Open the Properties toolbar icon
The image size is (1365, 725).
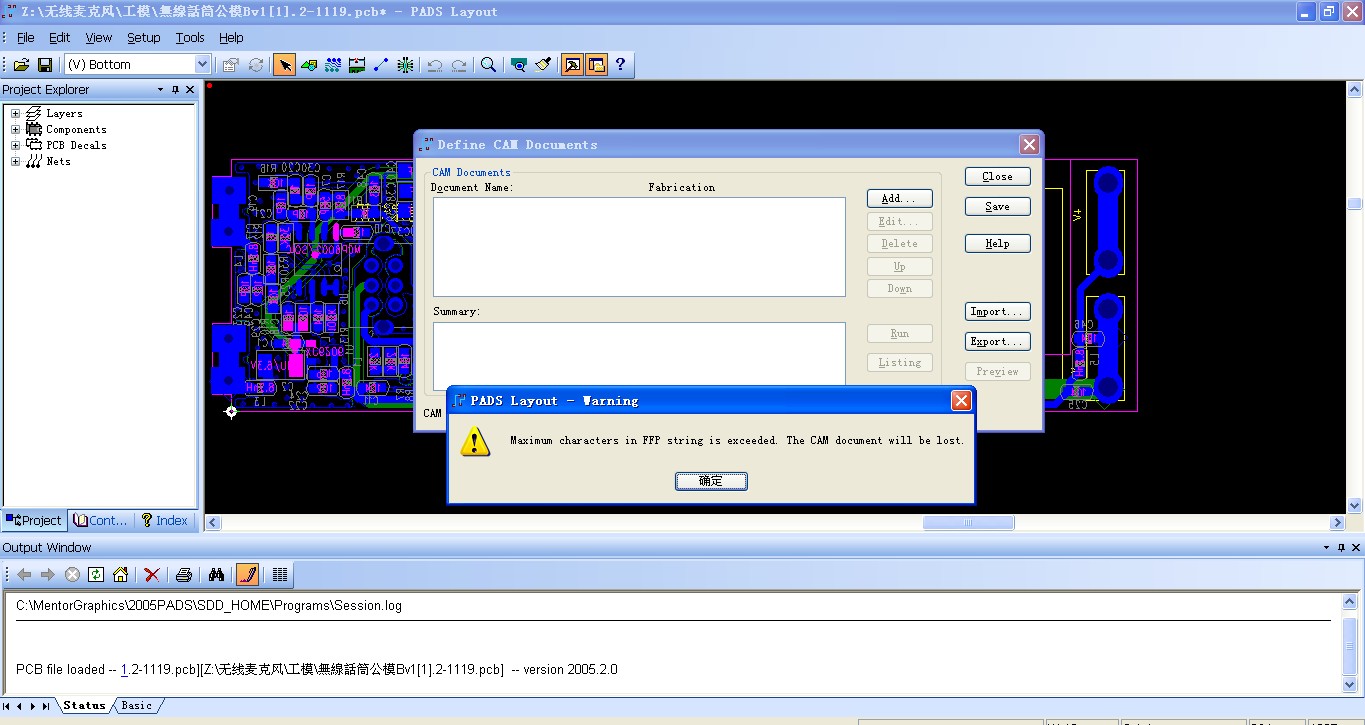[231, 64]
